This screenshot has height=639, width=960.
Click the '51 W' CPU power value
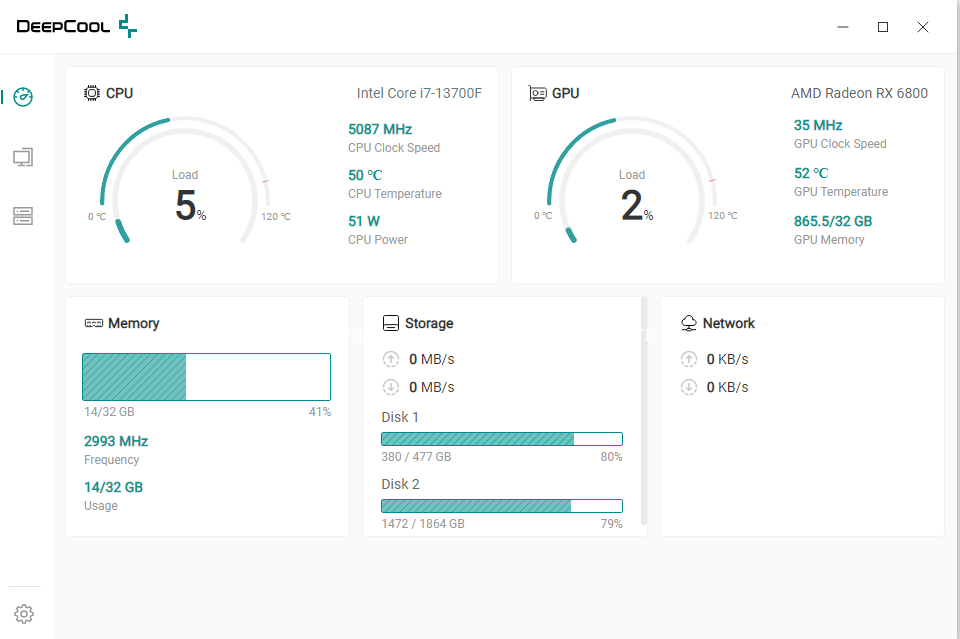[364, 221]
